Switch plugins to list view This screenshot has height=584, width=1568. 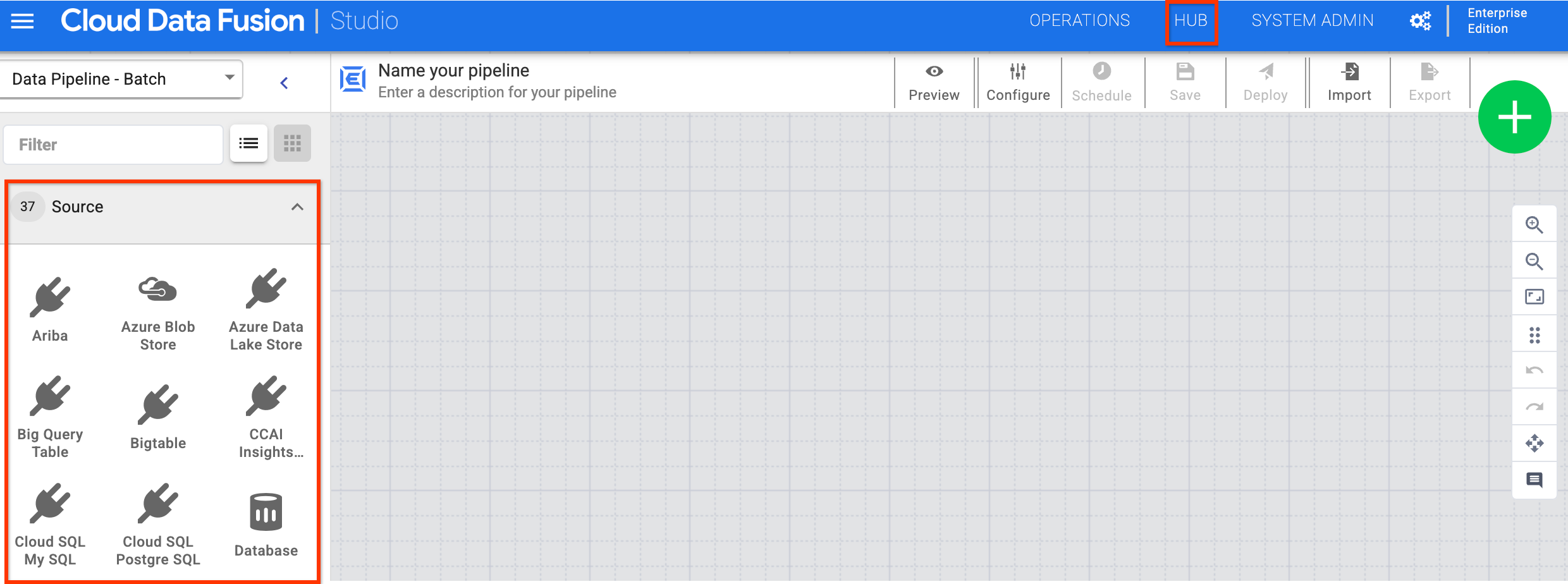pyautogui.click(x=248, y=143)
